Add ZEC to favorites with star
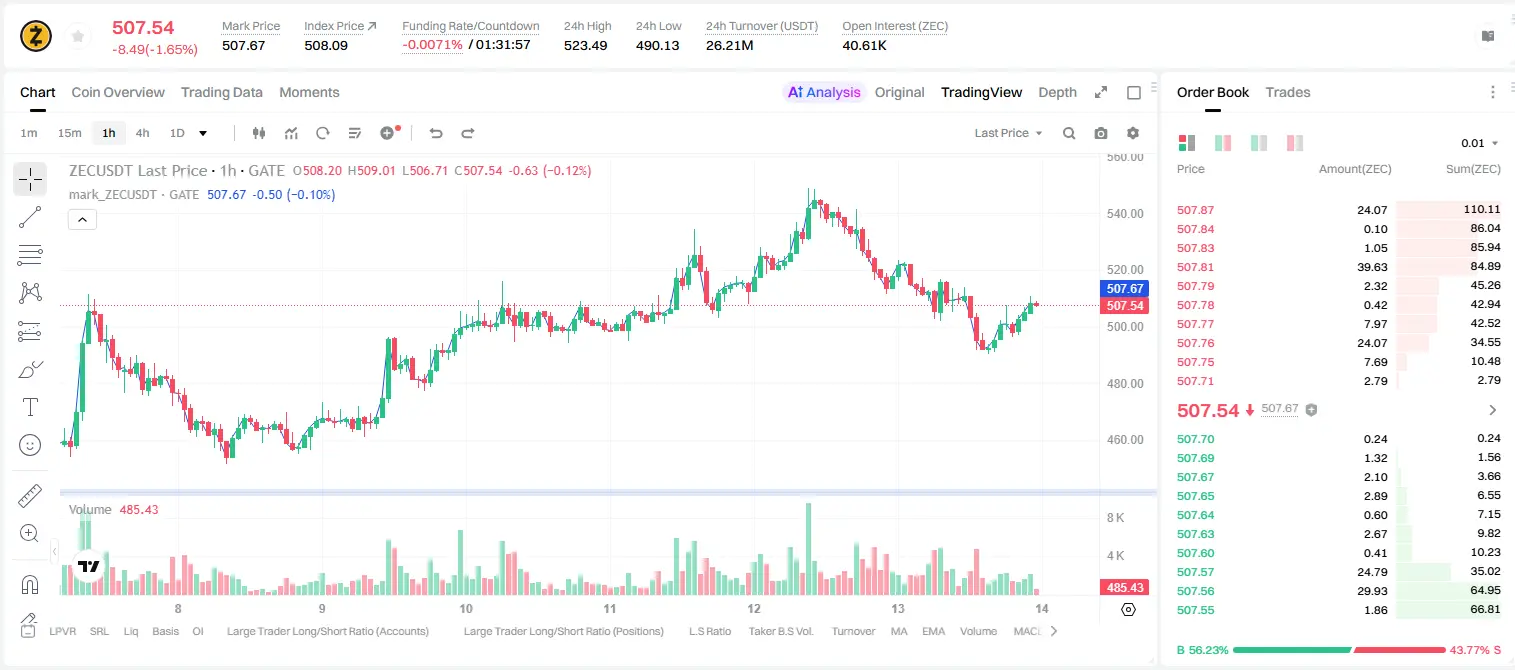 pos(77,37)
